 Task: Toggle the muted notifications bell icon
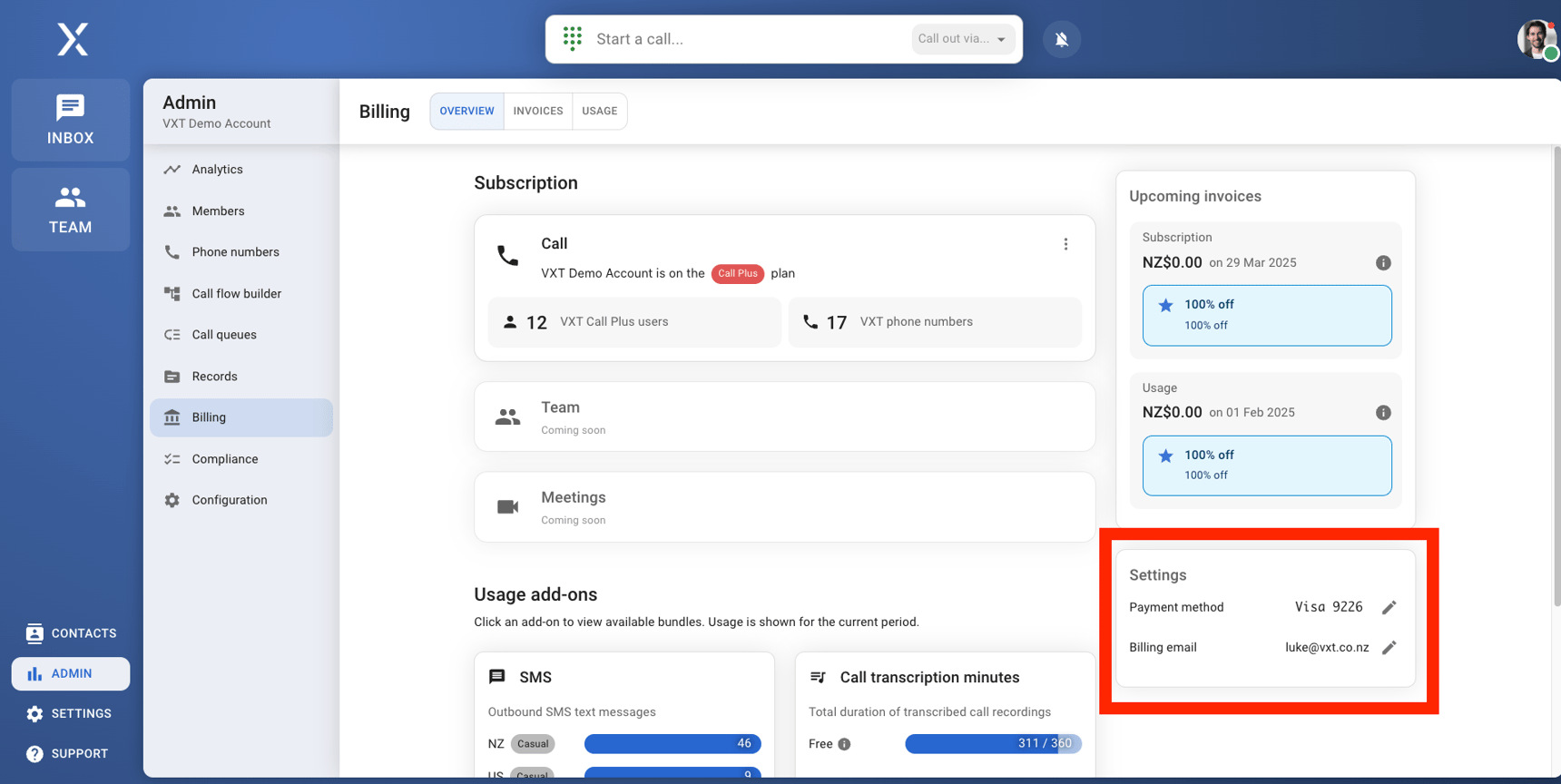(x=1061, y=39)
